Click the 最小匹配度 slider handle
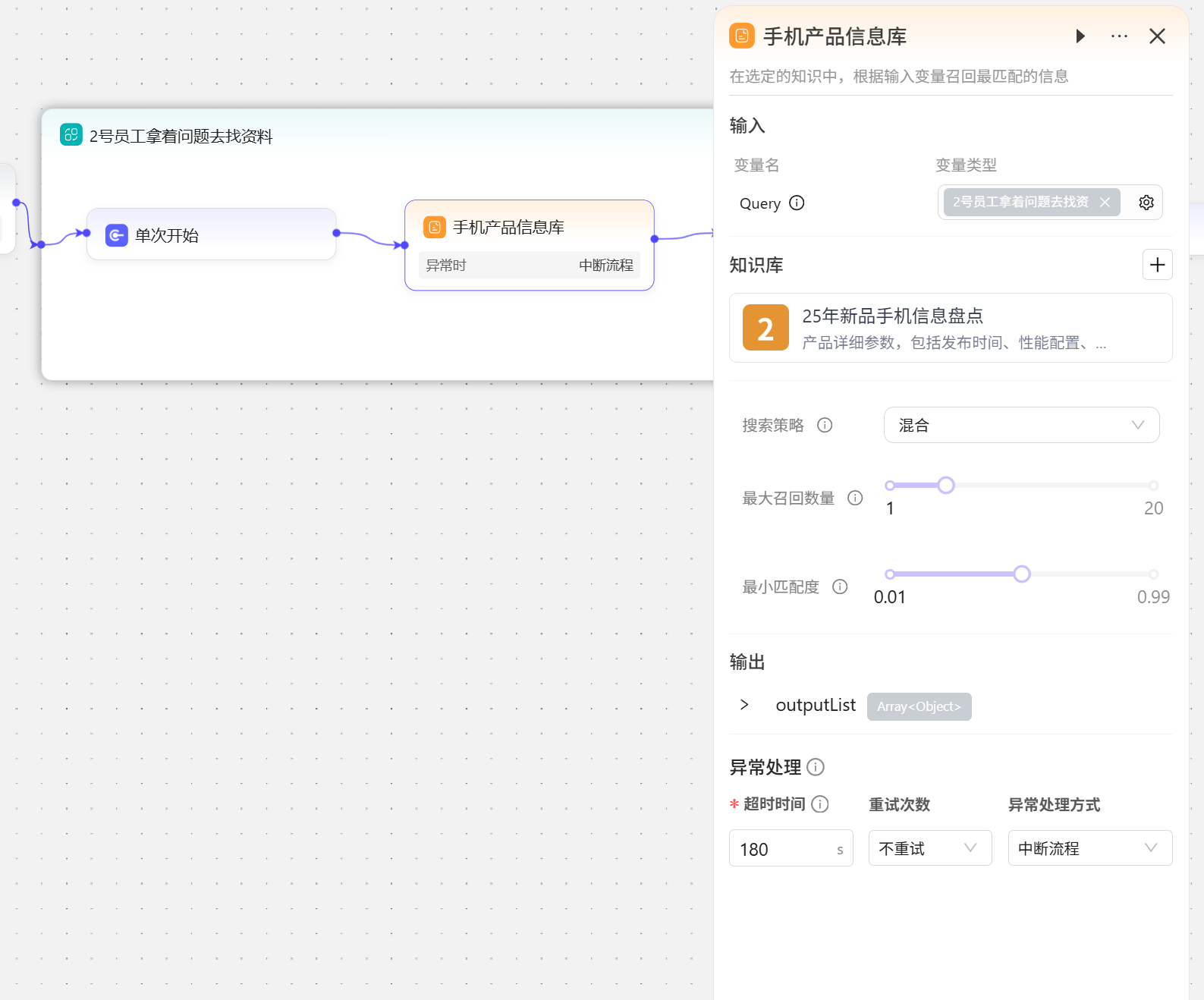Image resolution: width=1204 pixels, height=1000 pixels. (1022, 574)
